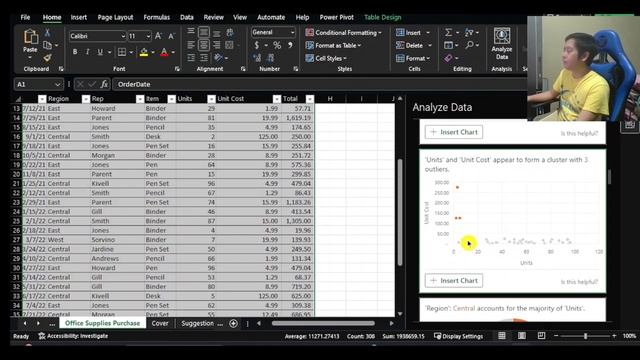This screenshot has height=360, width=640.
Task: Switch to the Page Layout tab
Action: point(116,17)
